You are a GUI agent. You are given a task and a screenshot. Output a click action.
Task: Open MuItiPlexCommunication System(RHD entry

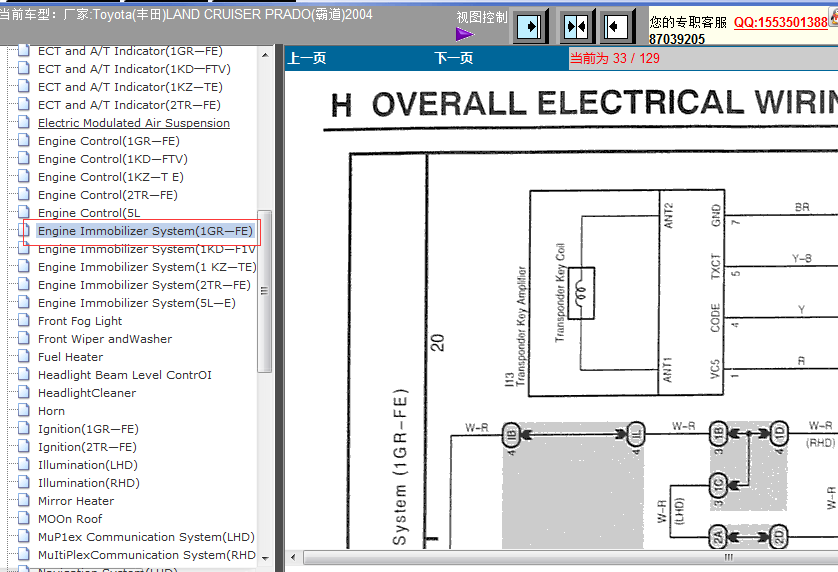click(146, 555)
